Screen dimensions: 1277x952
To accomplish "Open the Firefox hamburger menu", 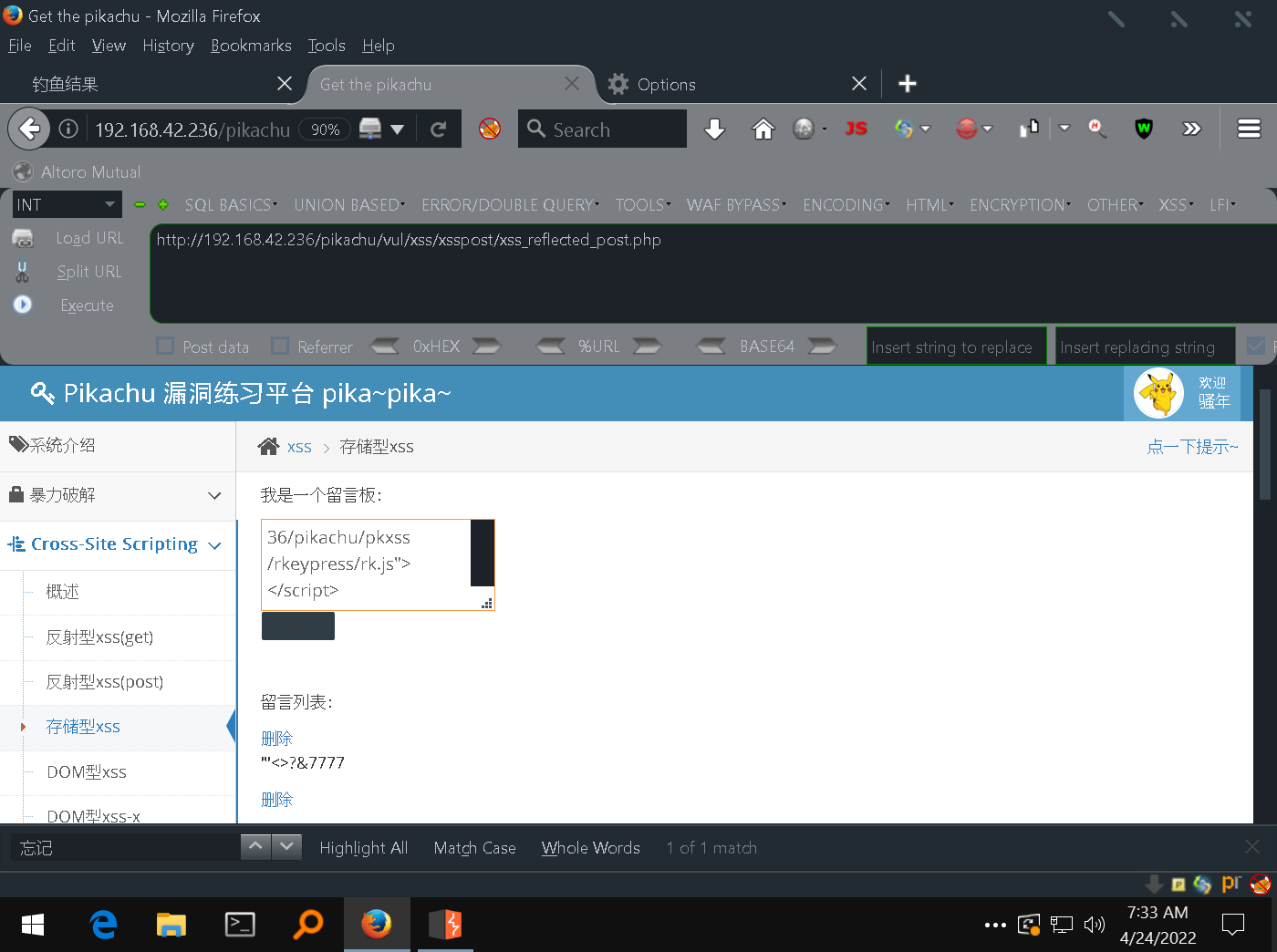I will [1249, 129].
